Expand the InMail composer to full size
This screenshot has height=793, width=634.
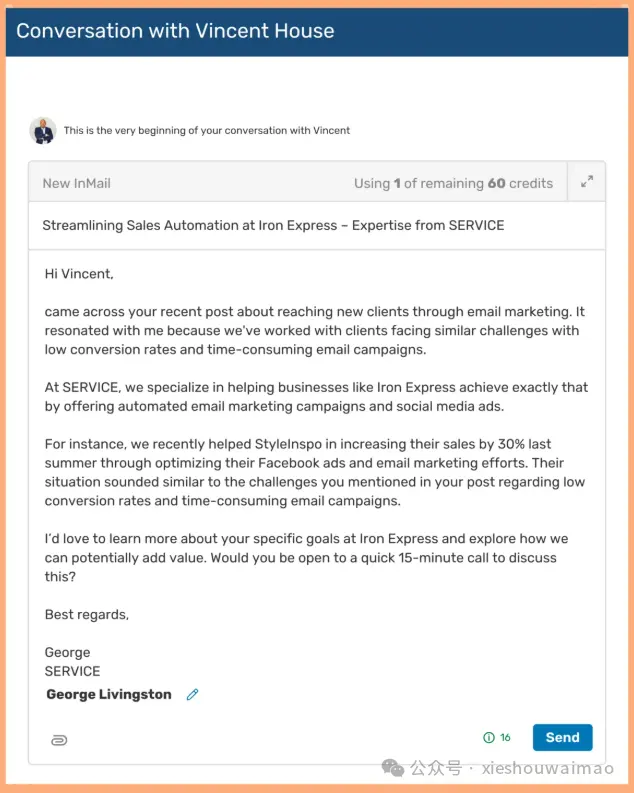pos(586,182)
